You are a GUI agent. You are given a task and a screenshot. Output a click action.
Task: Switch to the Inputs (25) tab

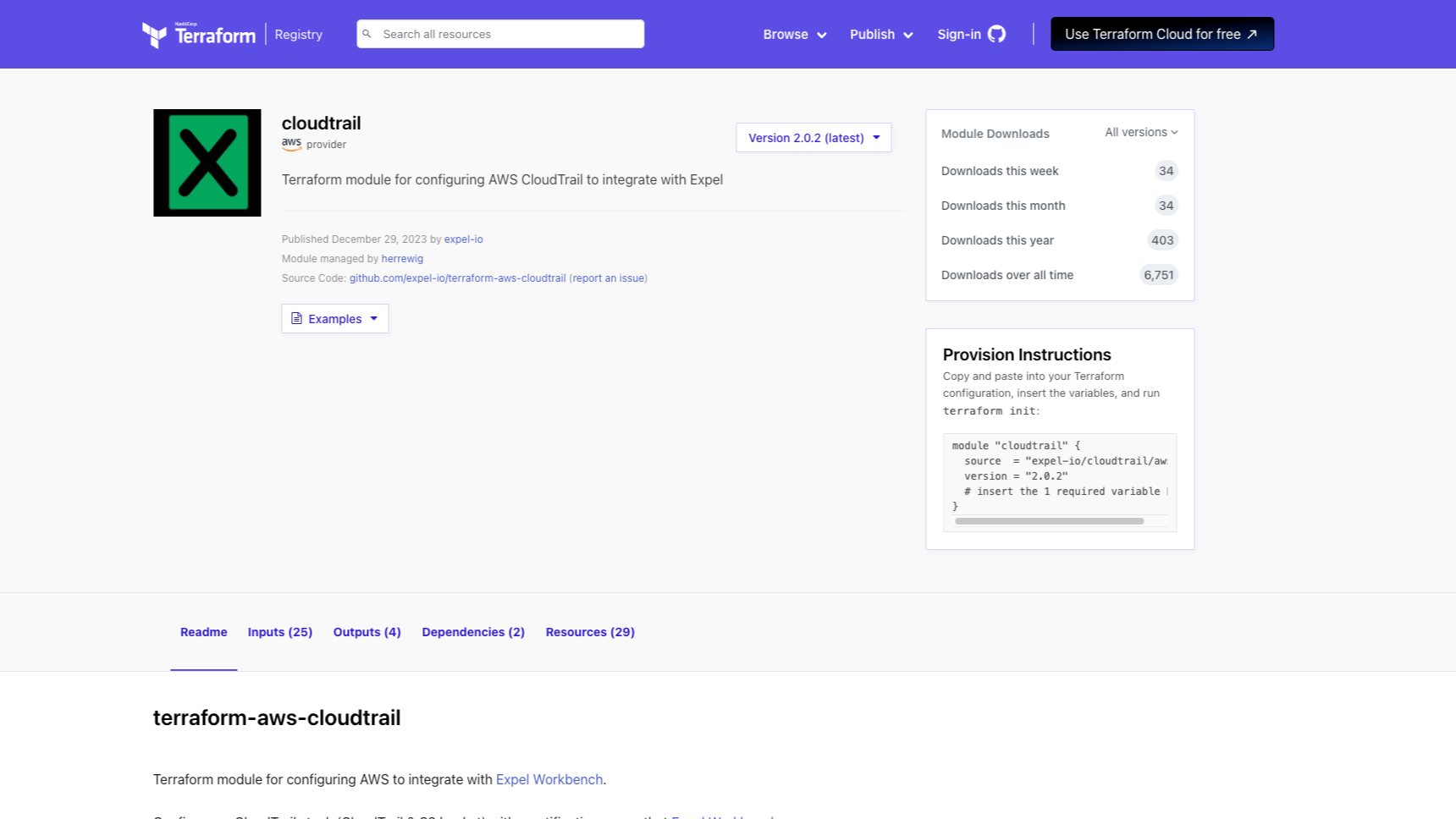click(280, 632)
